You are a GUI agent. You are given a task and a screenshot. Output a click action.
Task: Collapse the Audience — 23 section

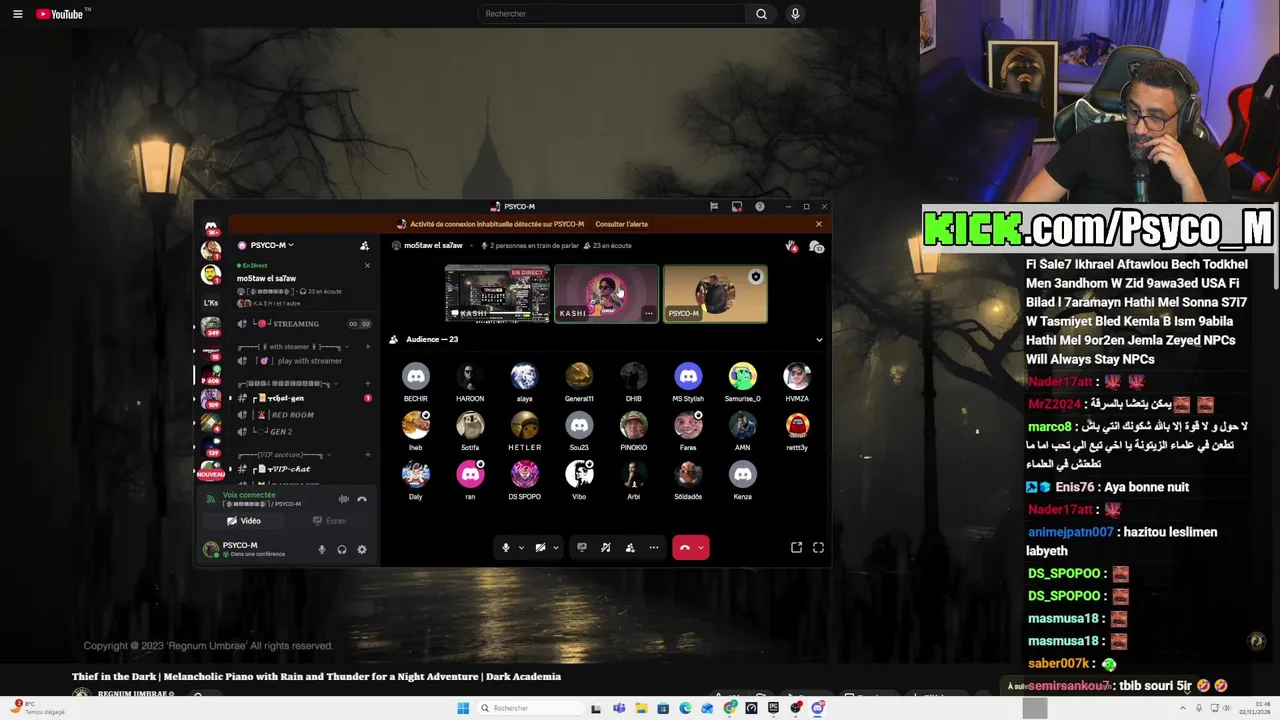tap(819, 340)
